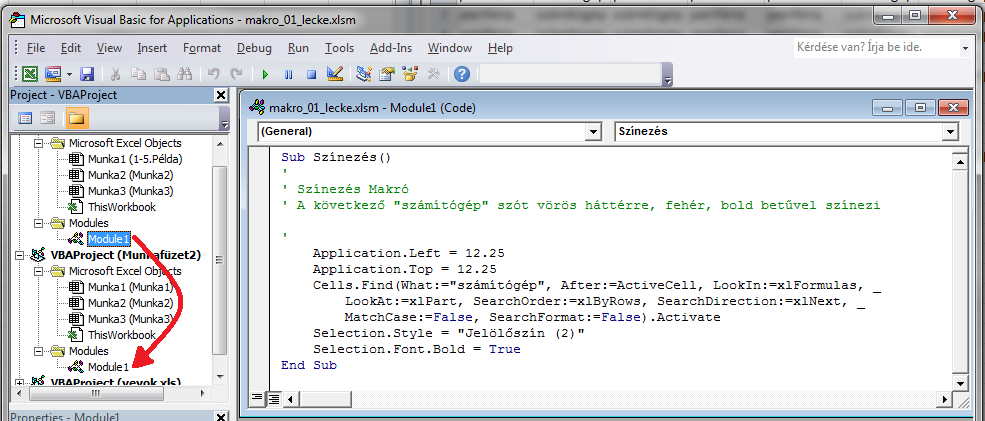Open the Edit menu
The height and width of the screenshot is (421, 985).
[71, 48]
